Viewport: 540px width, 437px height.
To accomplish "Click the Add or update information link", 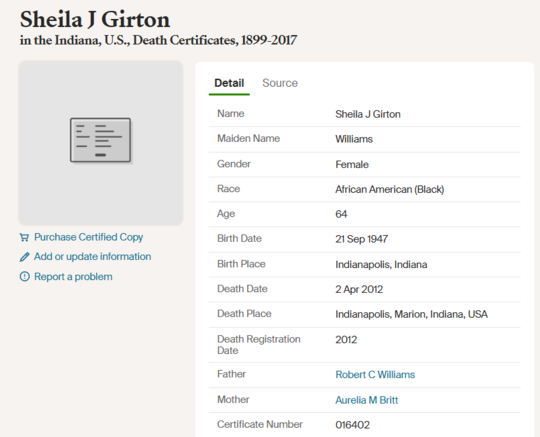I will (x=92, y=257).
